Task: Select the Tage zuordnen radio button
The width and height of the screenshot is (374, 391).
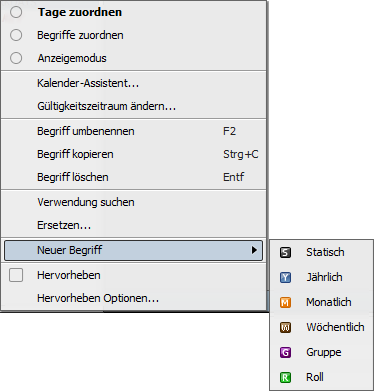Action: [16, 12]
